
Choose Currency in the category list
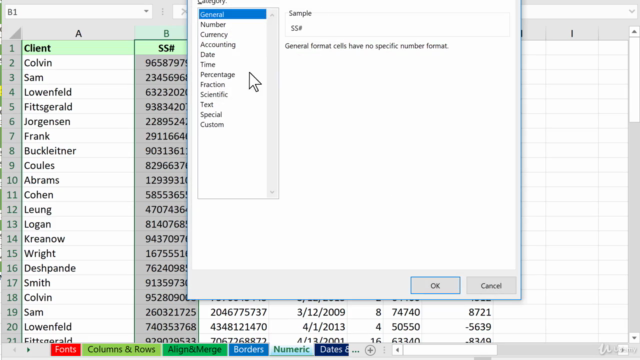214,35
